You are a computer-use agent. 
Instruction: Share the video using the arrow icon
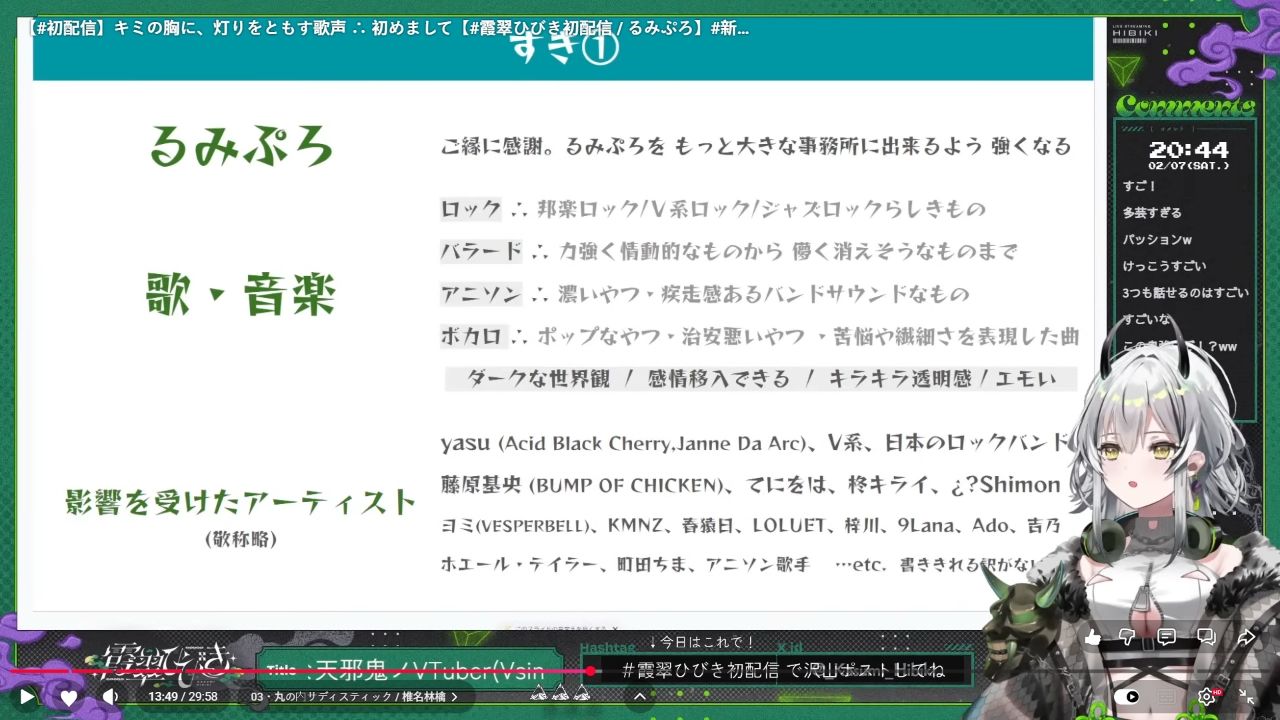tap(1246, 637)
